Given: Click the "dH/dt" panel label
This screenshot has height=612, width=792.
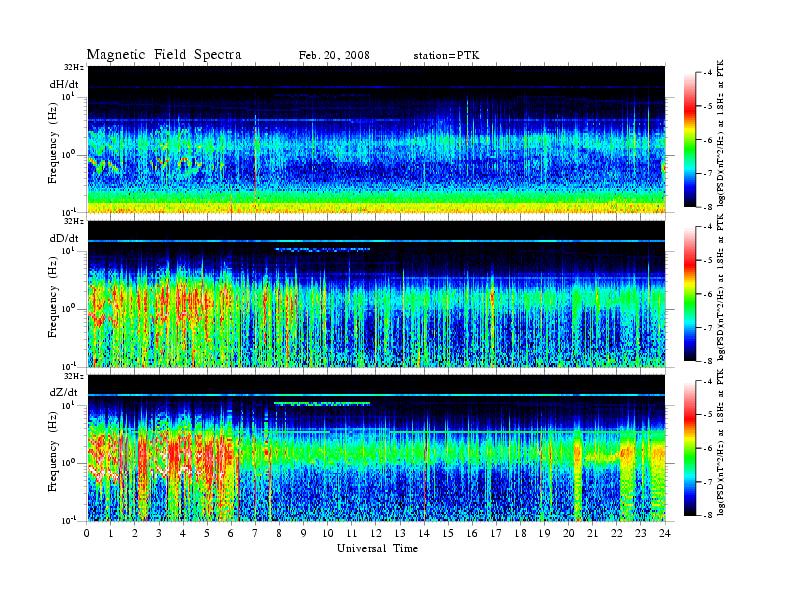Looking at the screenshot, I should click(64, 85).
